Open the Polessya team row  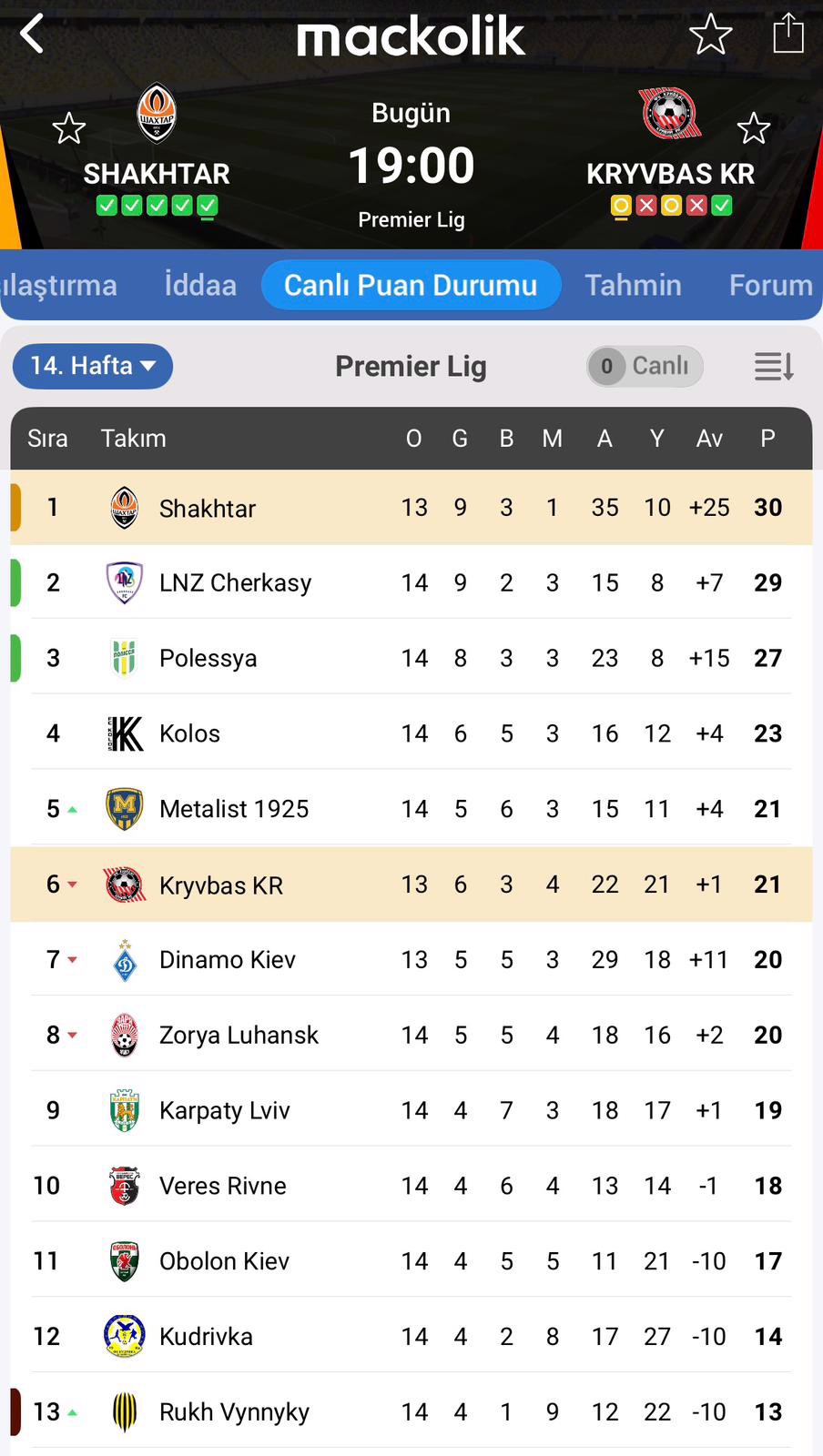pos(410,658)
